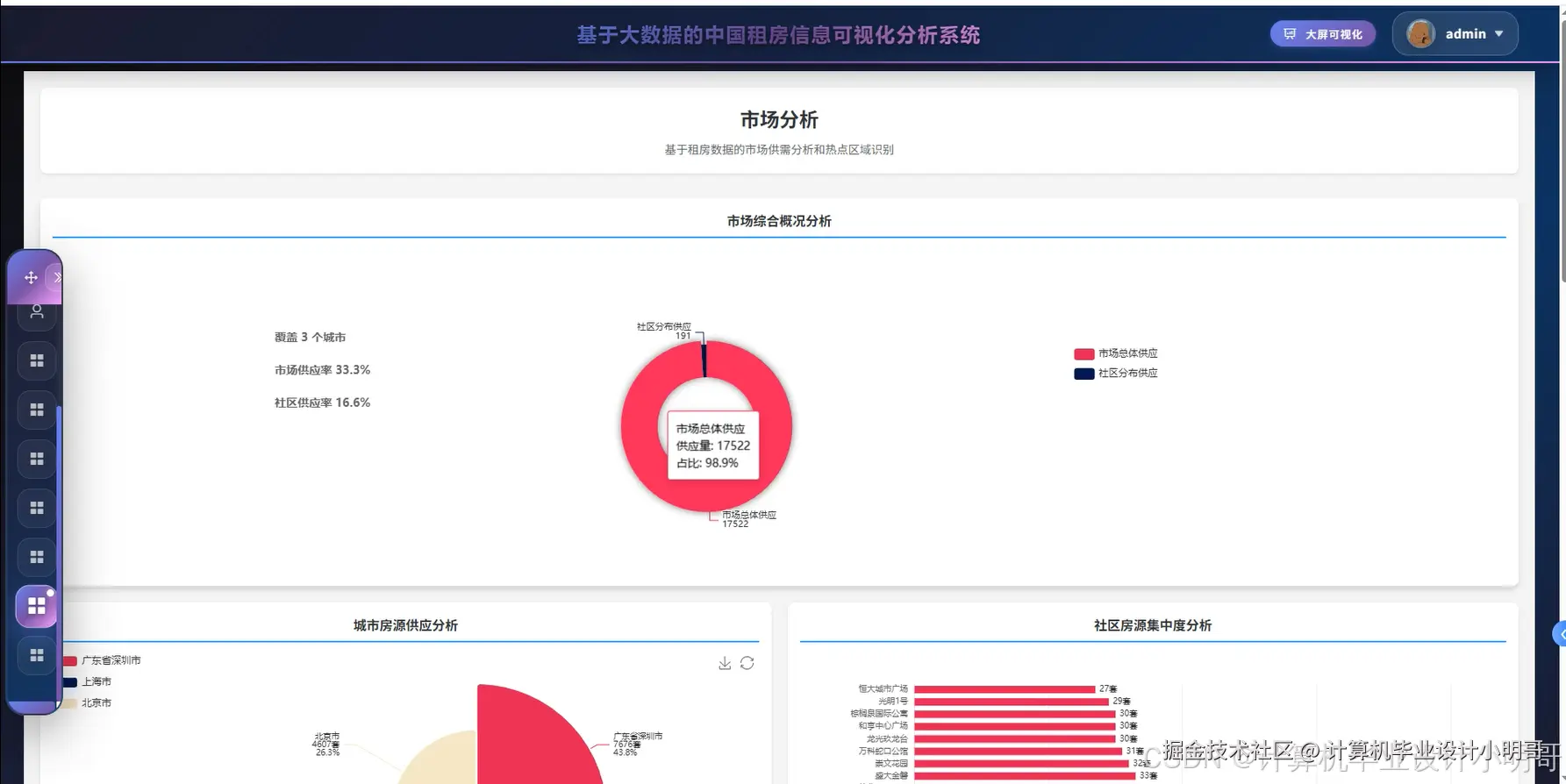Screen dimensions: 1566x784
Task: Click the 城市房源供应分析 panel title
Action: click(405, 625)
